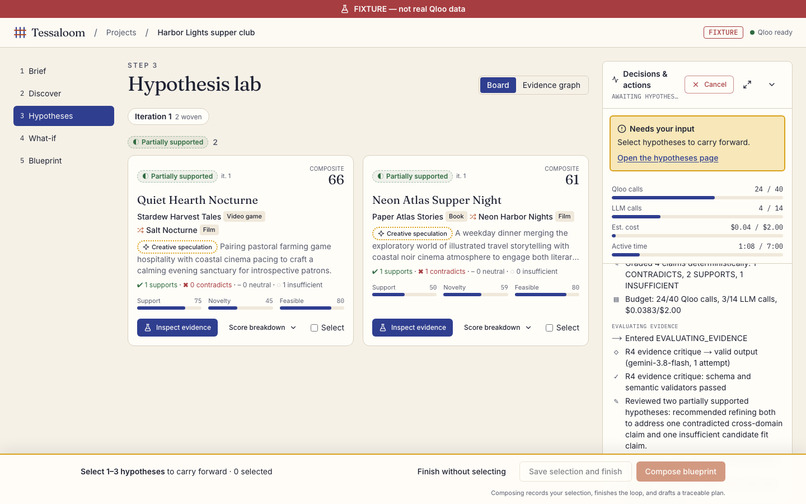Click the Novelty 59 score bar on Neon Atlas

(x=475, y=295)
